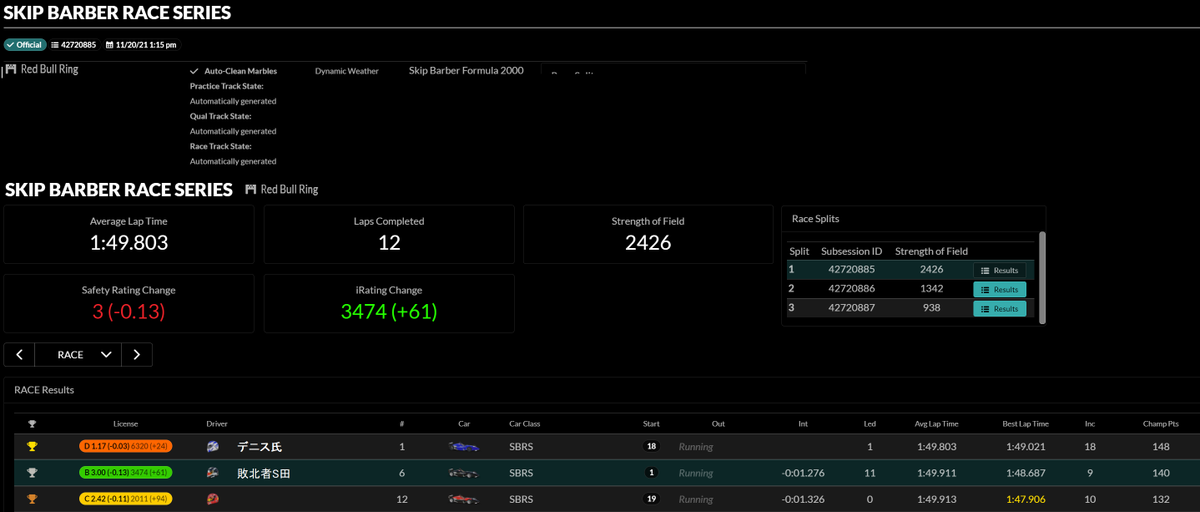Click iRating Change value 3474 (+61)
This screenshot has width=1200, height=512.
click(389, 311)
